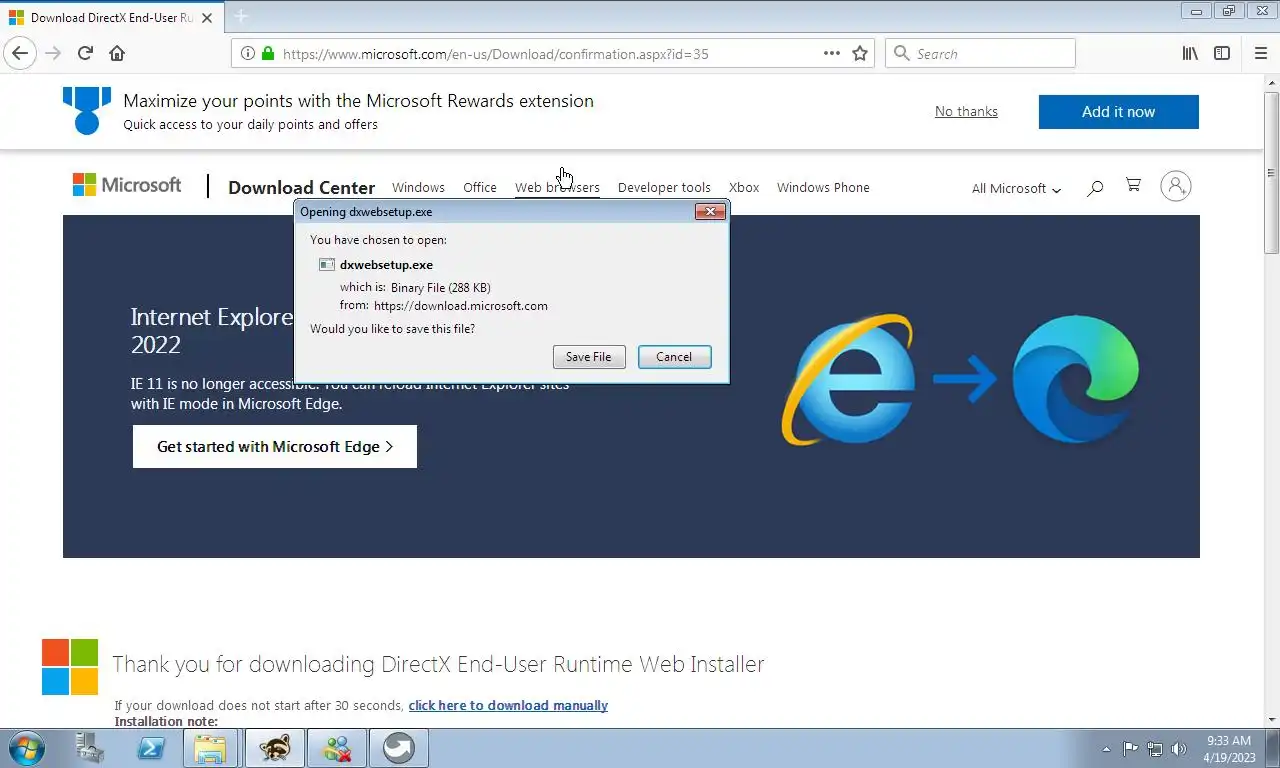Click the green secure padlock icon
Screen dimensions: 1280x768
(268, 54)
